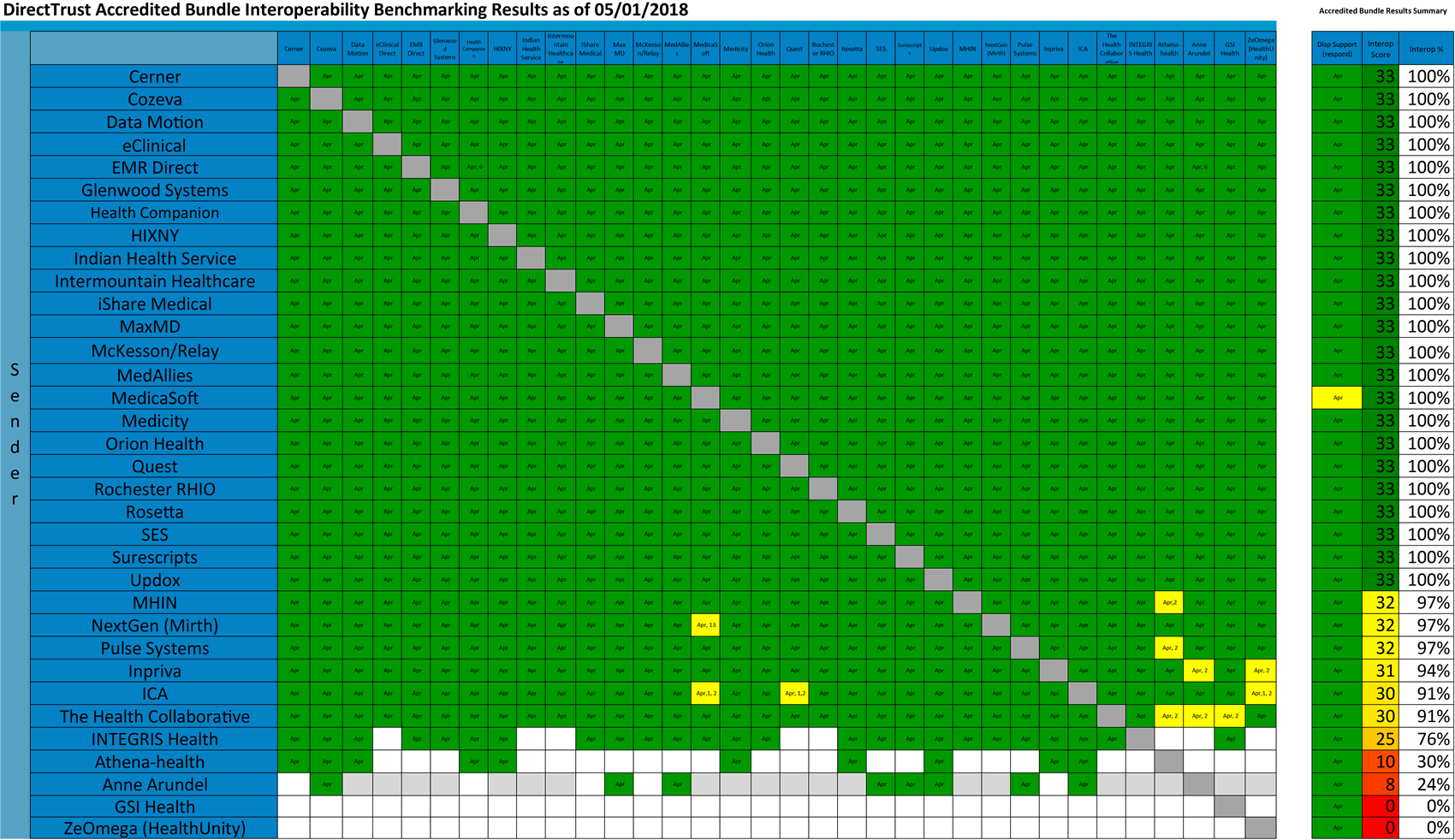Click the Rosetta row label
The width and height of the screenshot is (1455, 840).
coord(154,512)
